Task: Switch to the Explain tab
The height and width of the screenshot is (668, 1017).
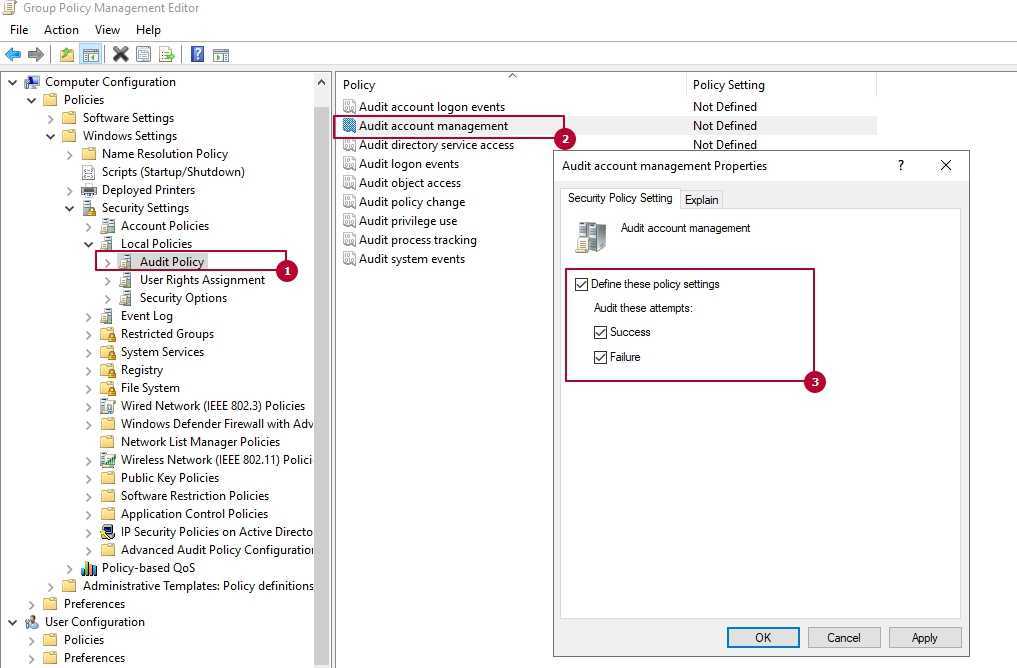Action: 701,200
